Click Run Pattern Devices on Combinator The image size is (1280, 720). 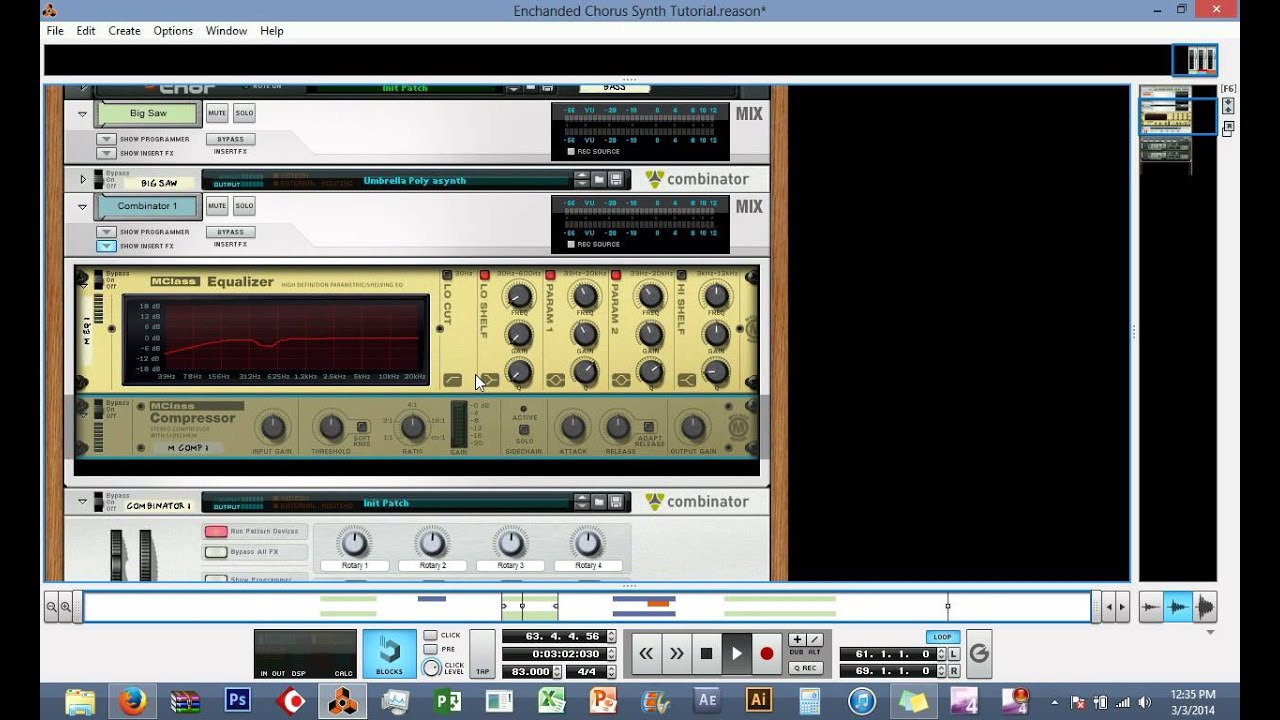pyautogui.click(x=216, y=532)
